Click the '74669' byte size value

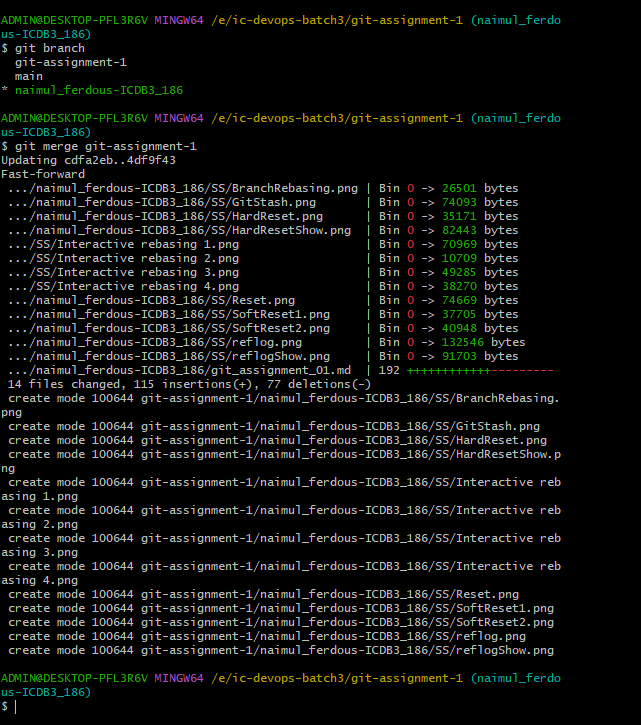pyautogui.click(x=459, y=301)
